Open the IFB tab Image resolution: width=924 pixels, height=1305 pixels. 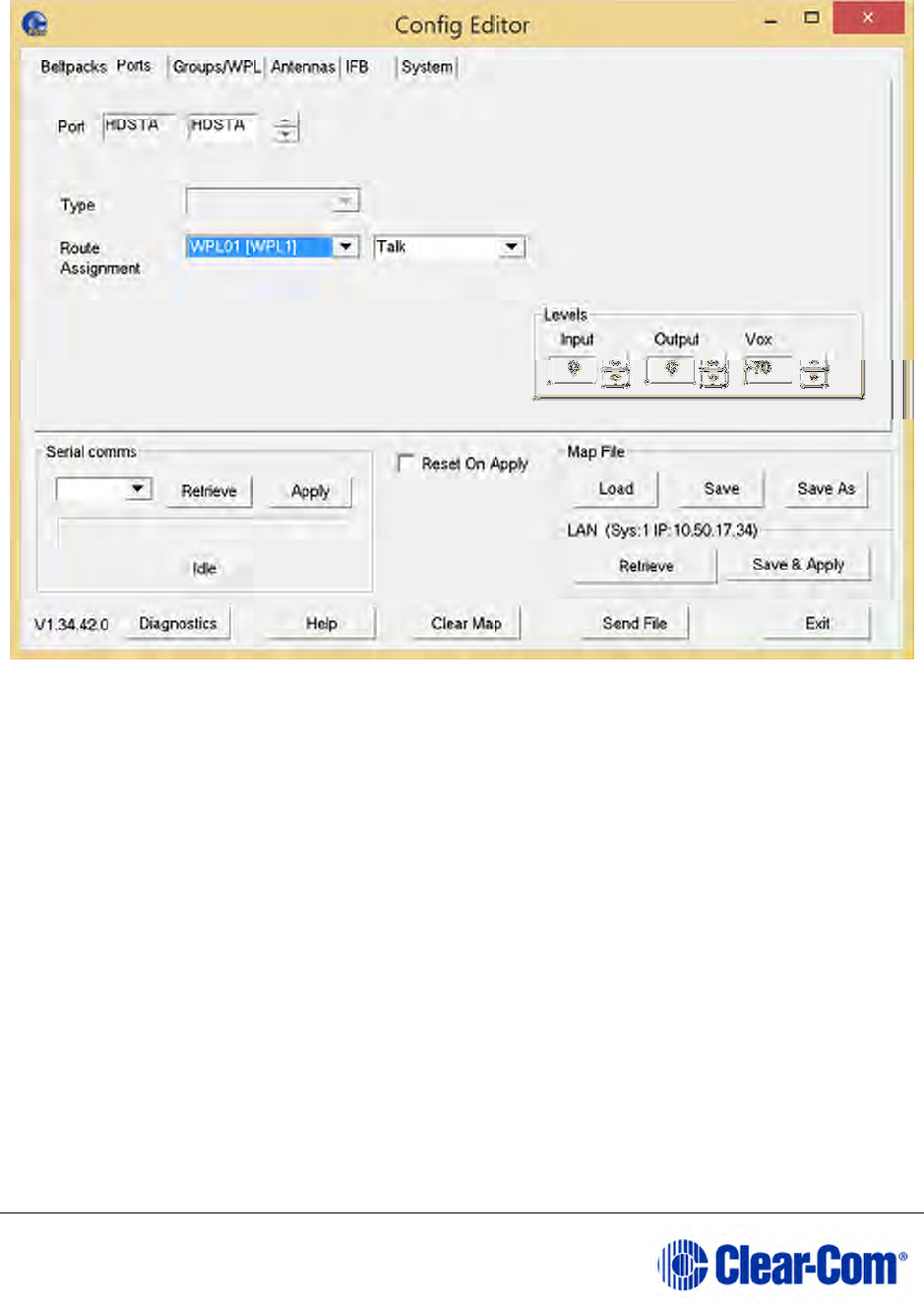coord(357,67)
